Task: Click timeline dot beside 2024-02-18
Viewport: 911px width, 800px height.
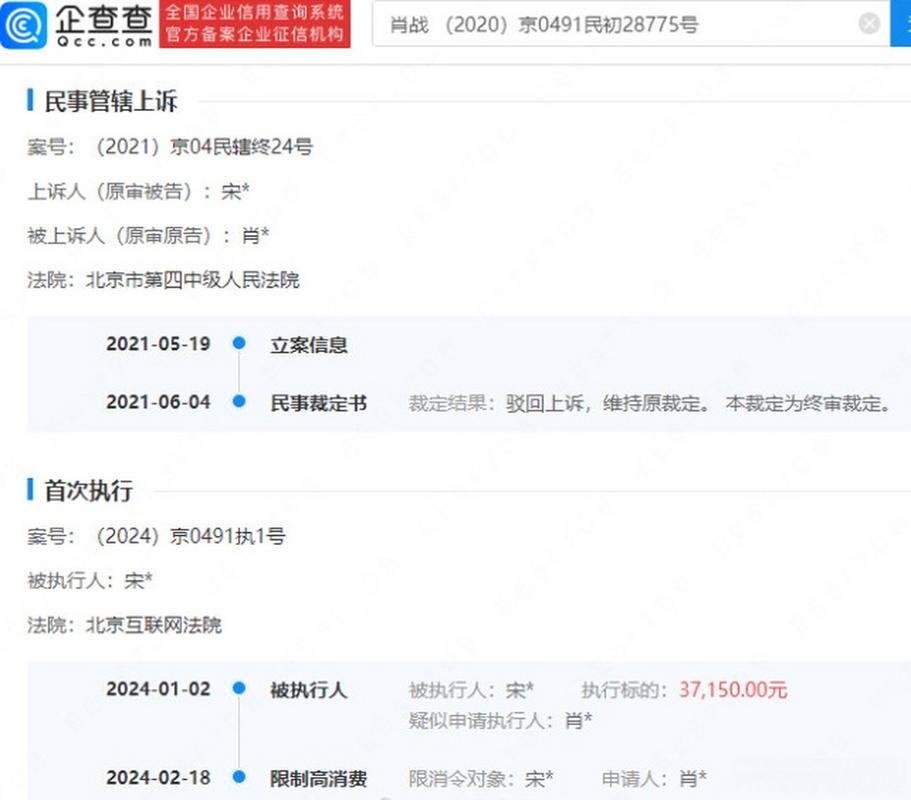Action: (239, 777)
